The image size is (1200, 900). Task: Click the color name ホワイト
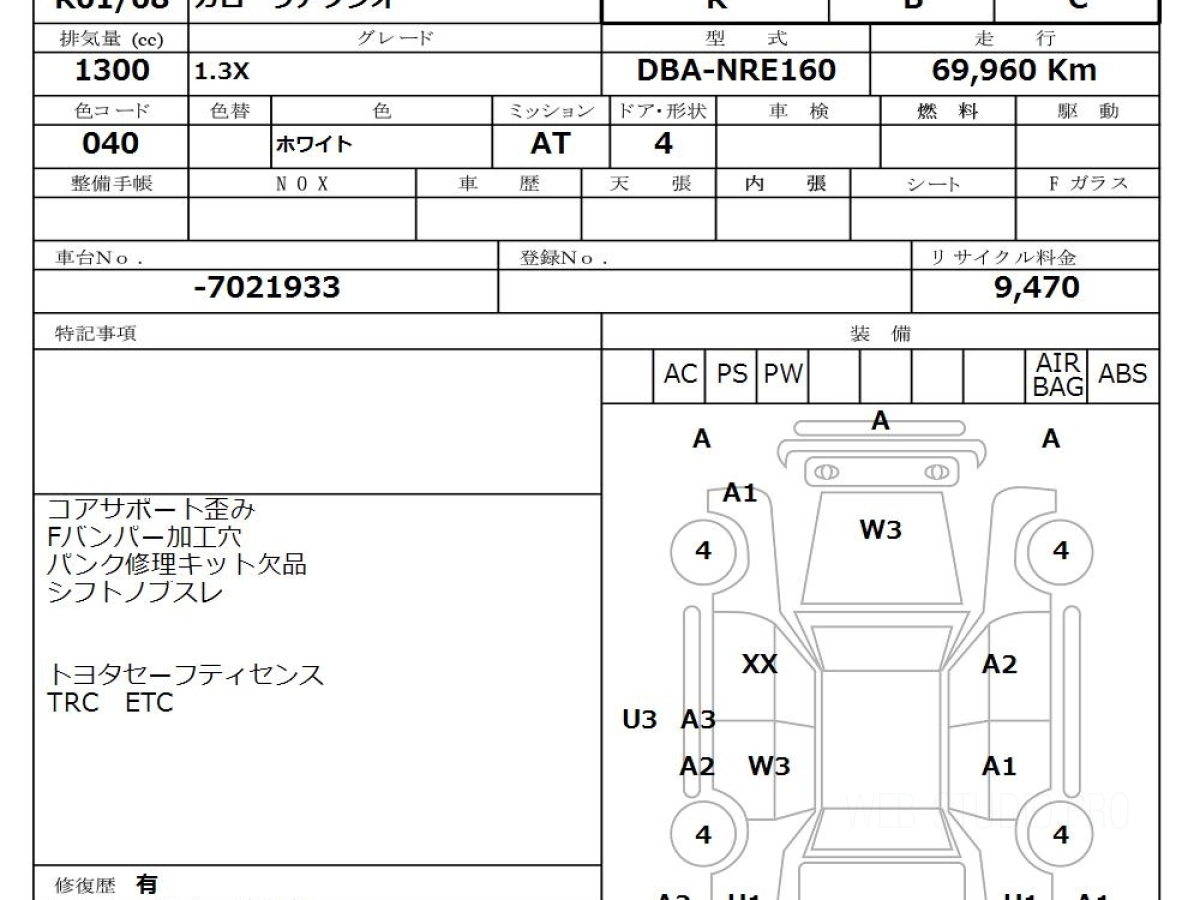pyautogui.click(x=314, y=145)
